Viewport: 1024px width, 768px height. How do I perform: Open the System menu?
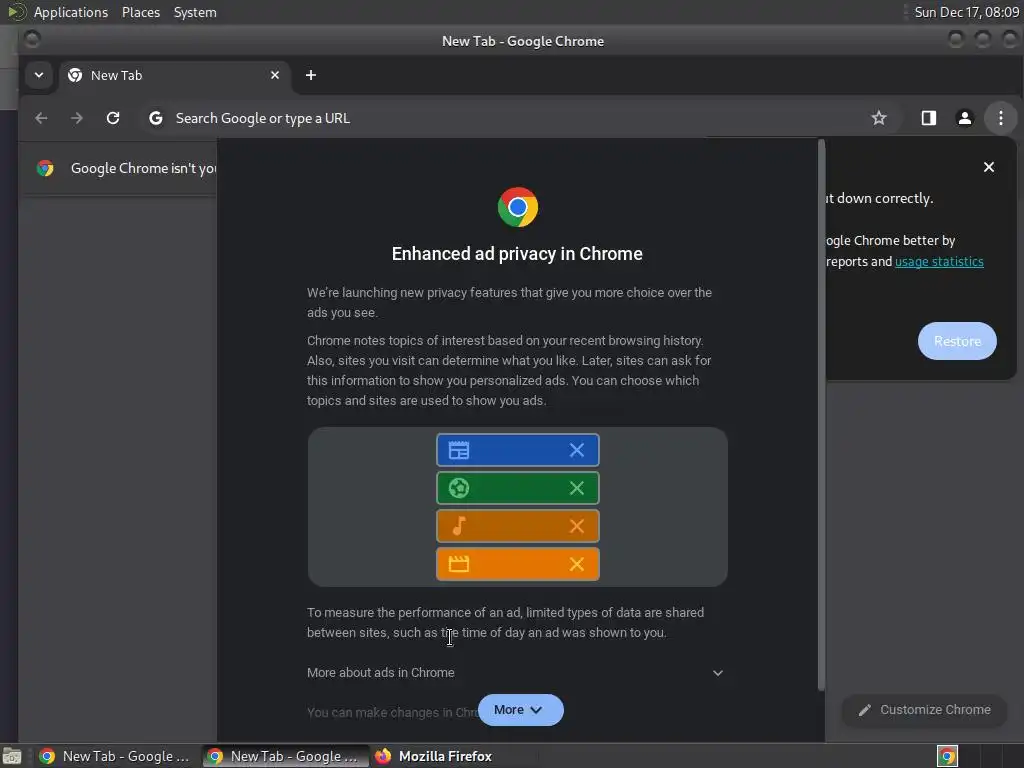pyautogui.click(x=195, y=12)
